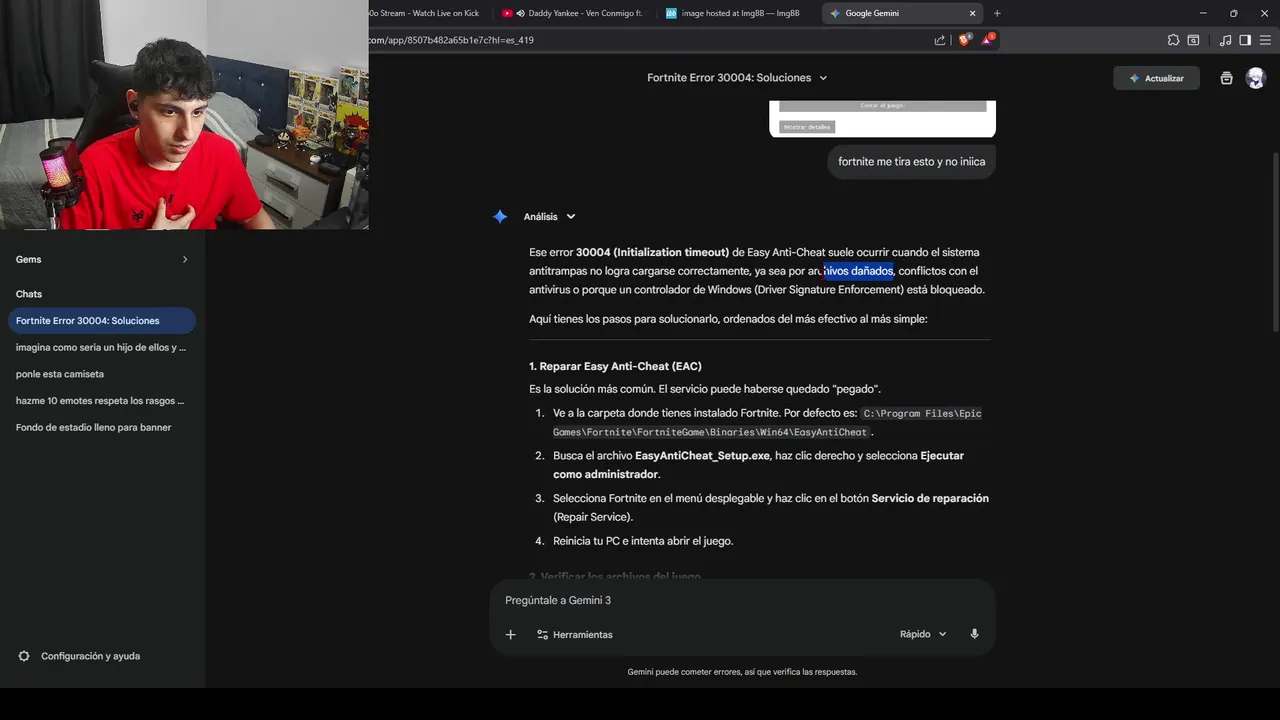Toggle the browser sidebar panel icon
Screen dimensions: 1280x720
coord(1245,40)
